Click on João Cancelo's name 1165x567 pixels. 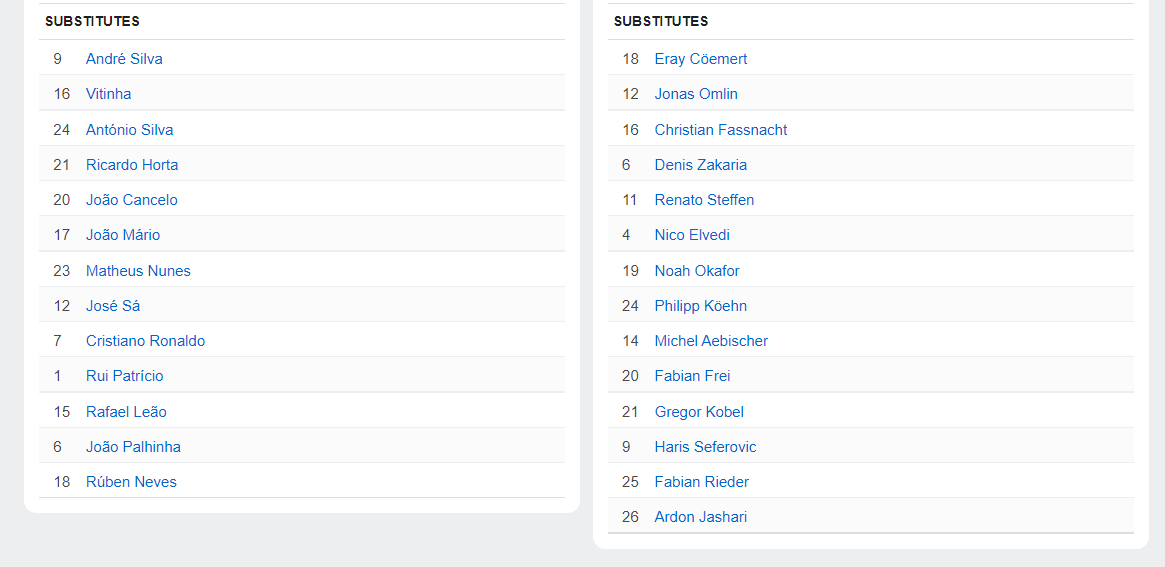[131, 200]
